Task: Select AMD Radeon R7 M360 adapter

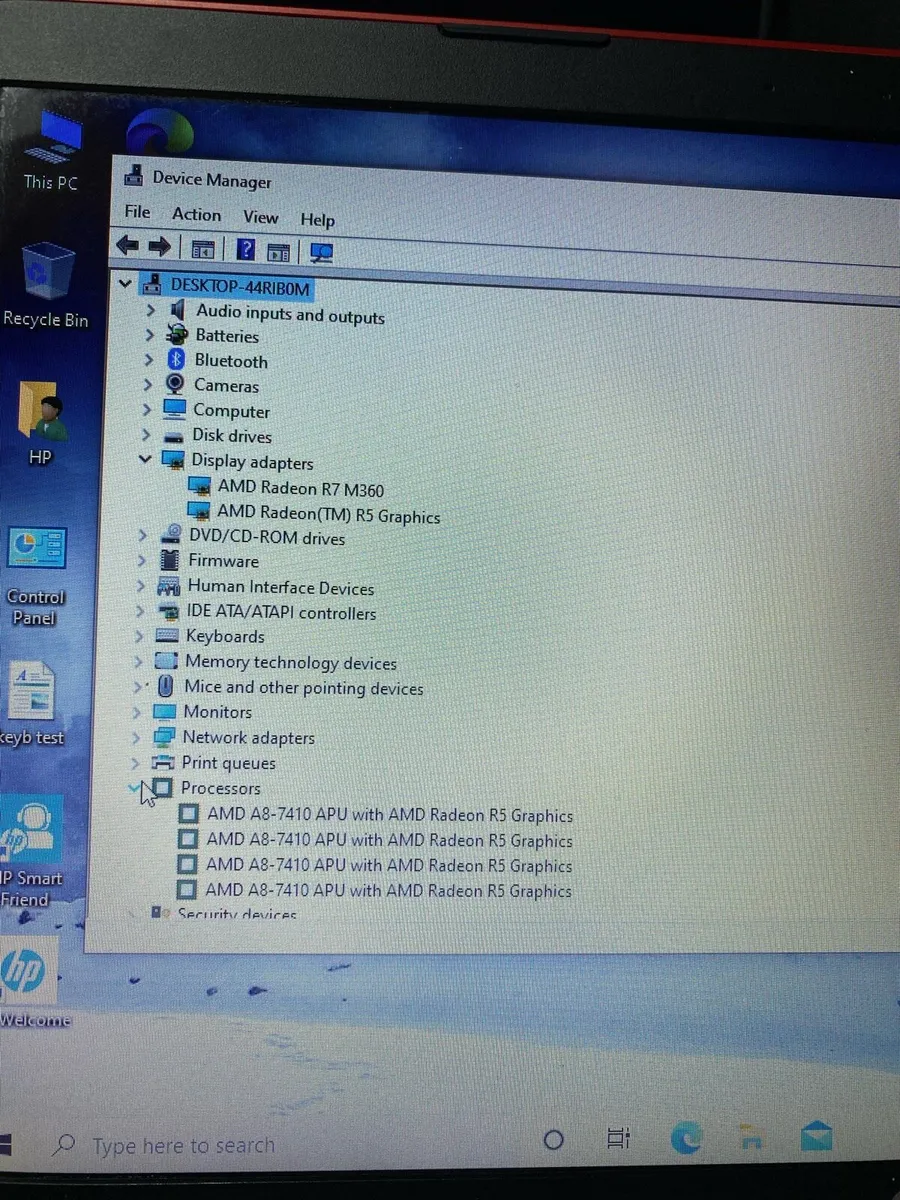Action: tap(300, 488)
